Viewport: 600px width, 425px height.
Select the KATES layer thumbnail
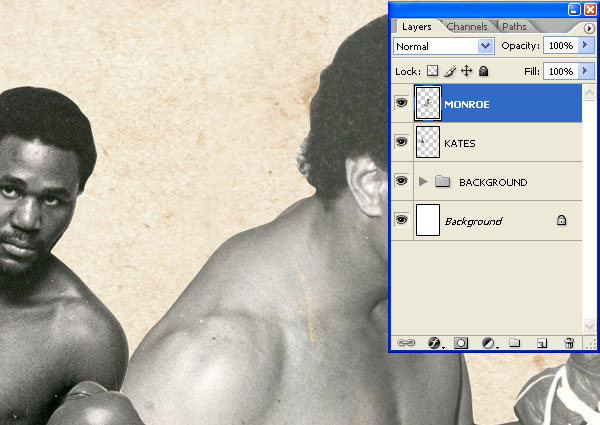coord(428,143)
